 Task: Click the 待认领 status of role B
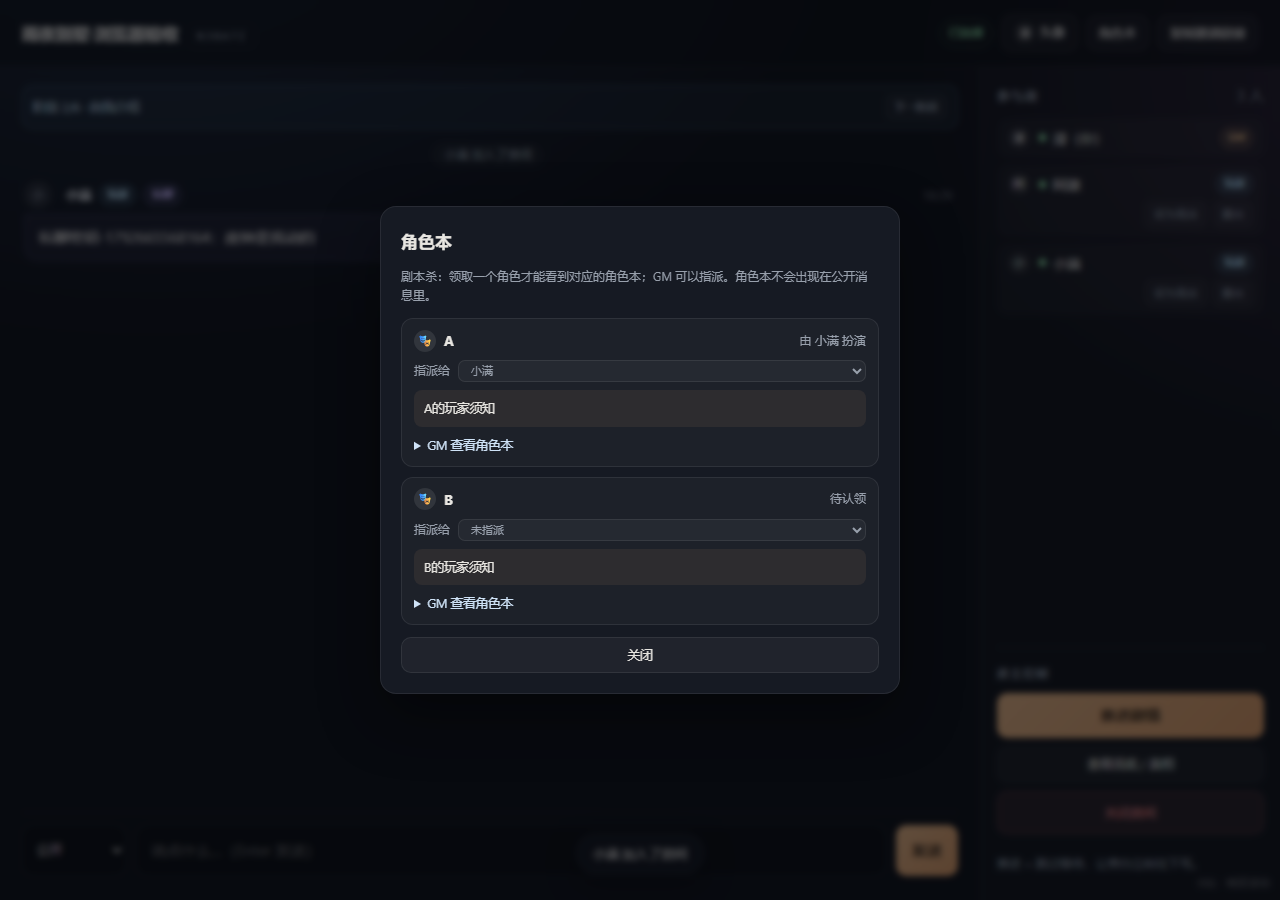coord(848,499)
